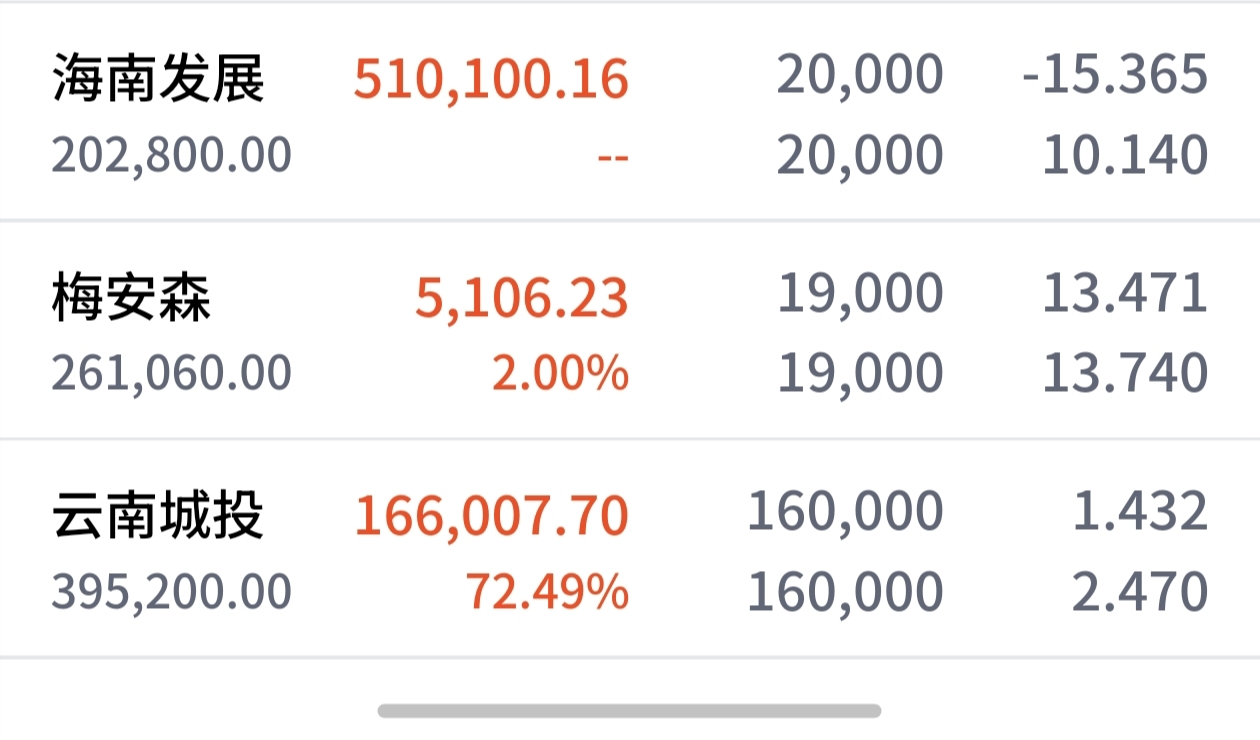Tap the home indicator bar at the bottom
Screen dimensions: 1260x740
630,711
